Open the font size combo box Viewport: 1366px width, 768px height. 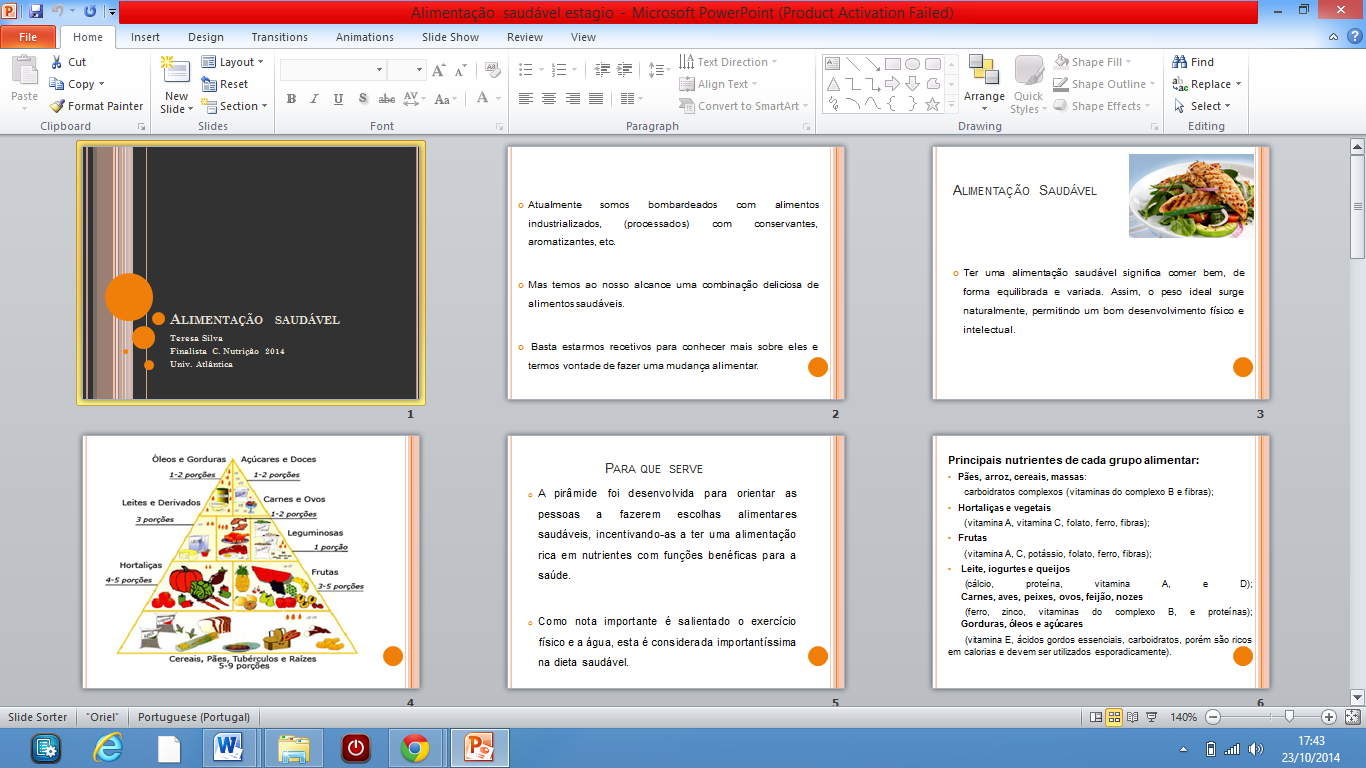(407, 70)
